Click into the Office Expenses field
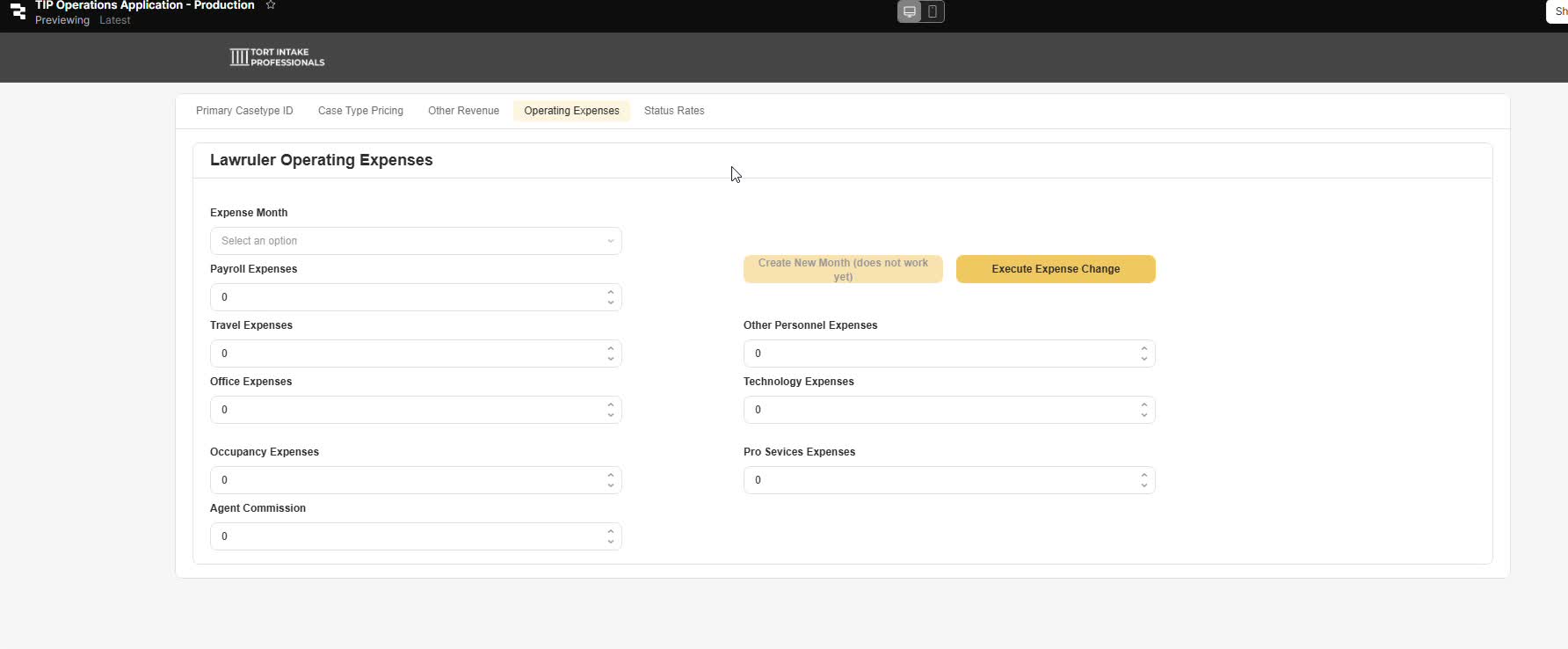This screenshot has height=649, width=1568. pyautogui.click(x=404, y=410)
